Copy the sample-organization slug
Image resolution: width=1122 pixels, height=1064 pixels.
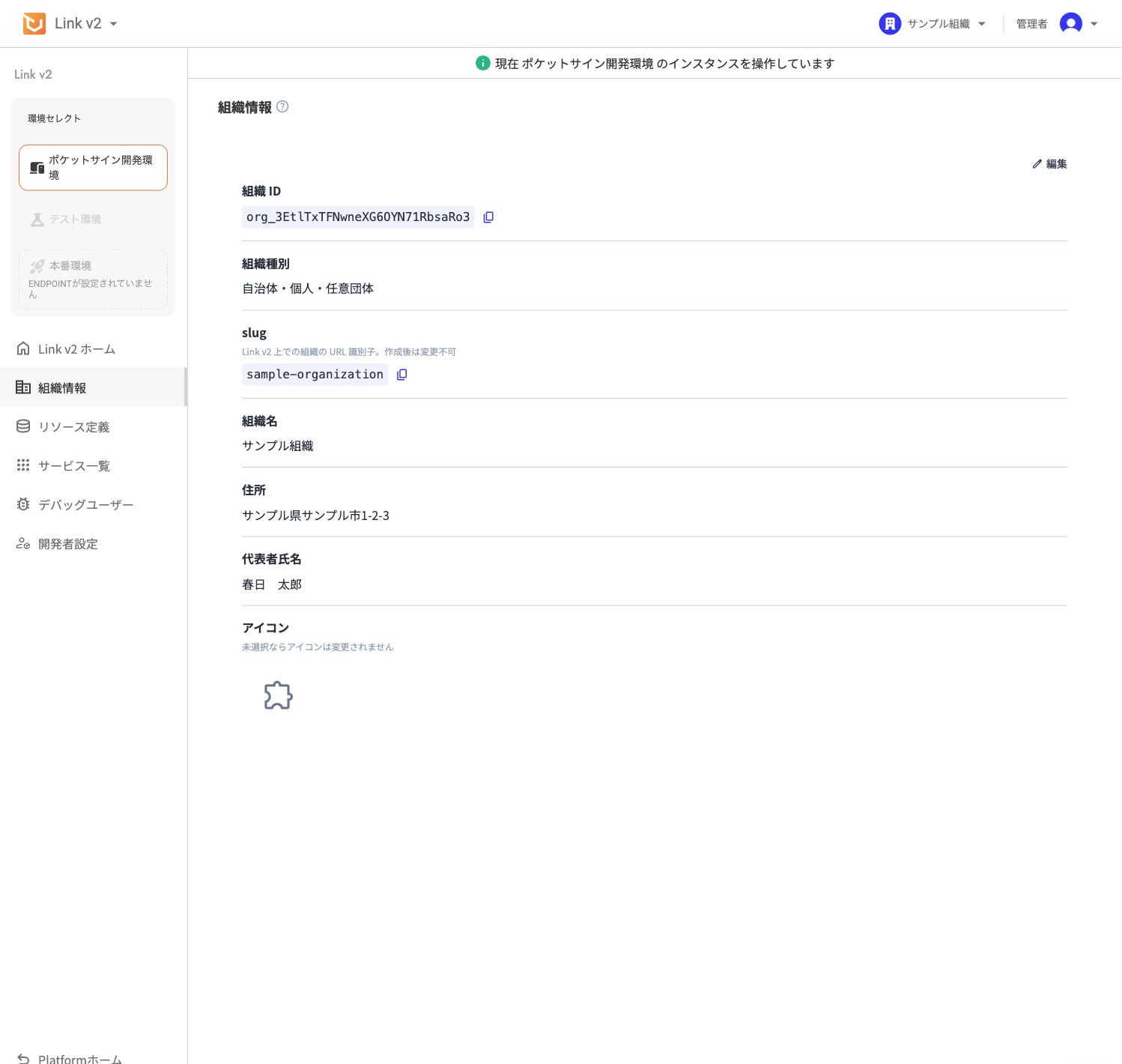point(402,375)
